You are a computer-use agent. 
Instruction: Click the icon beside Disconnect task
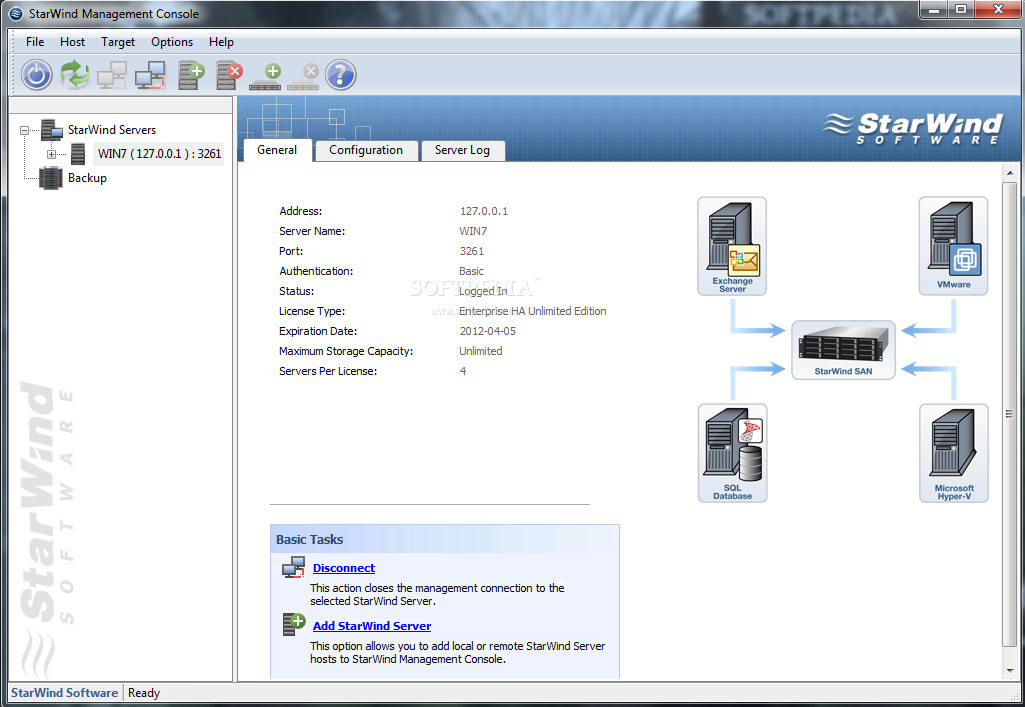(x=294, y=567)
